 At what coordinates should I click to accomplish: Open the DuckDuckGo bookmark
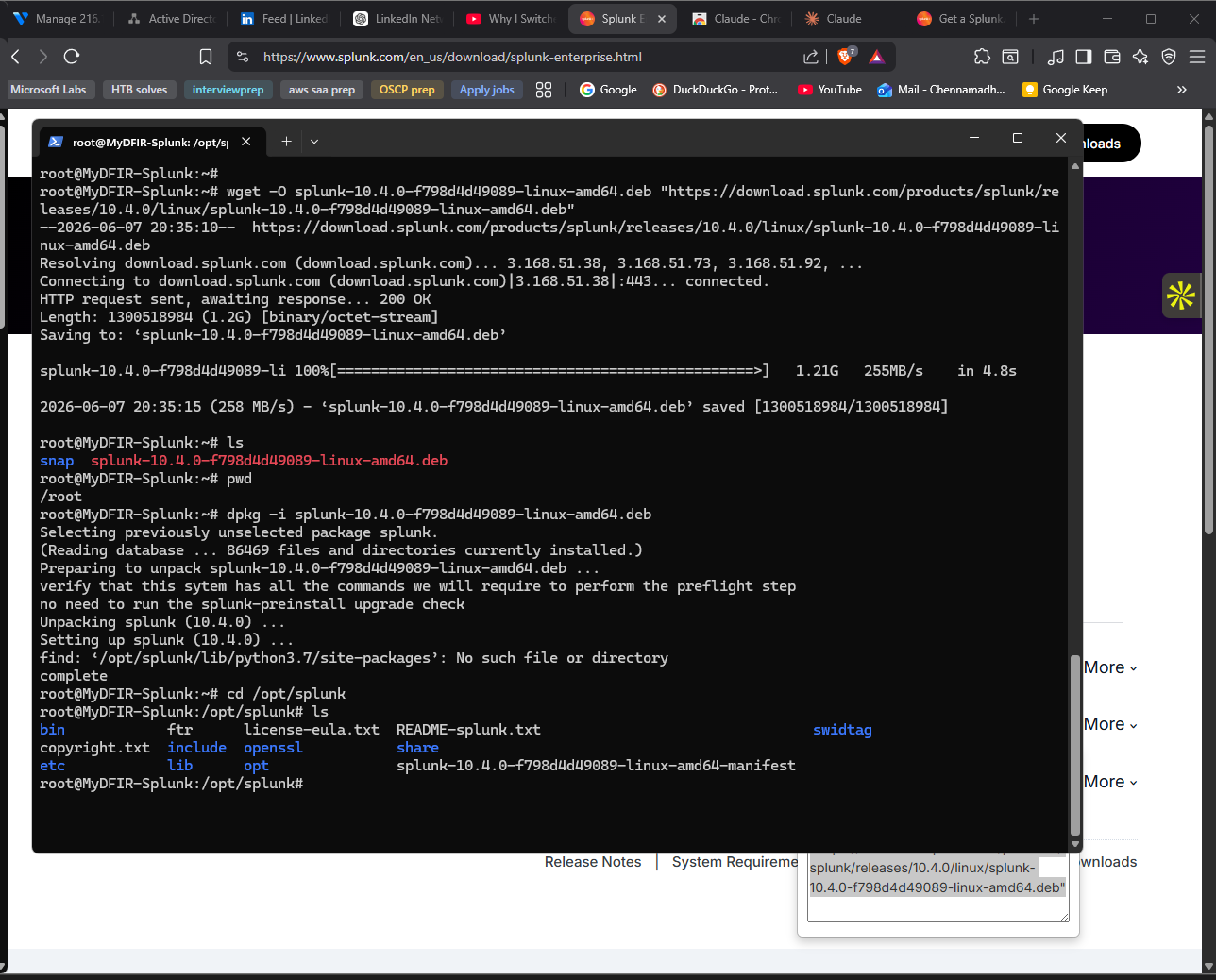pyautogui.click(x=716, y=90)
